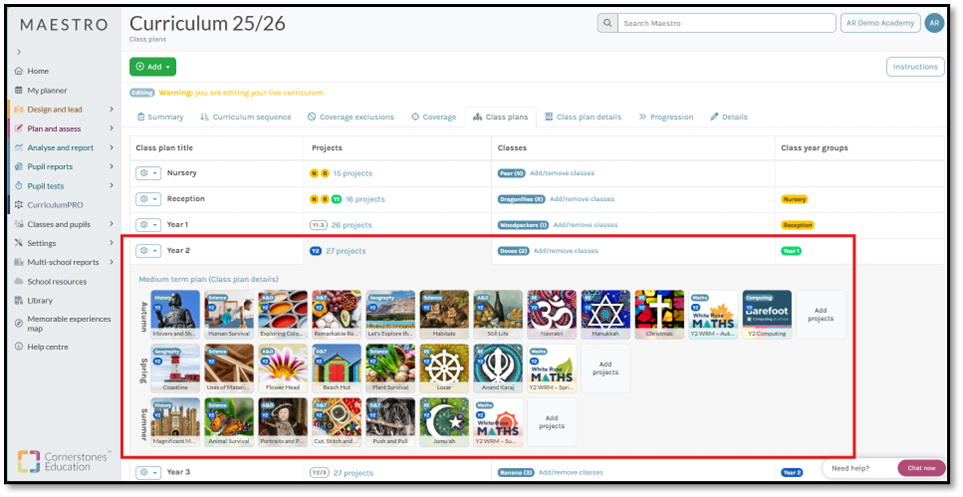Viewport: 963px width, 497px height.
Task: Expand the sidebar collapse chevron
Action: (19, 51)
